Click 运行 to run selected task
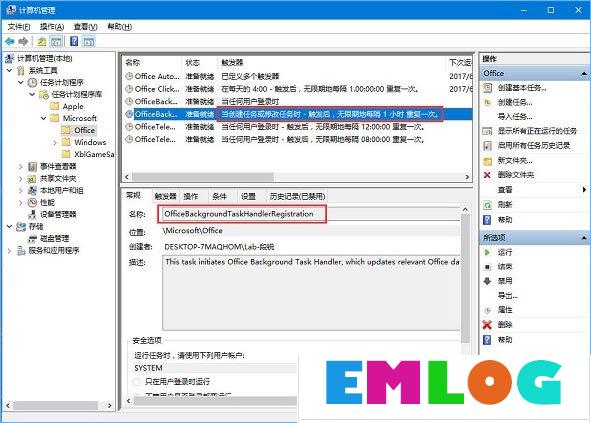The height and width of the screenshot is (423, 591). pyautogui.click(x=505, y=252)
